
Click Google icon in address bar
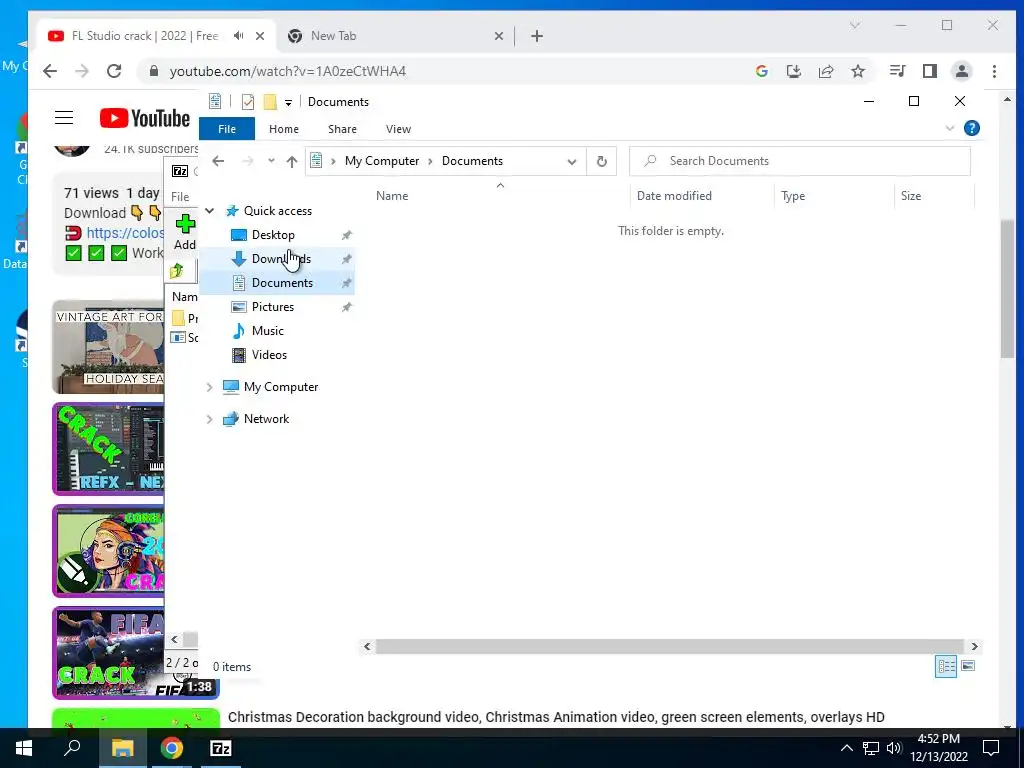761,71
